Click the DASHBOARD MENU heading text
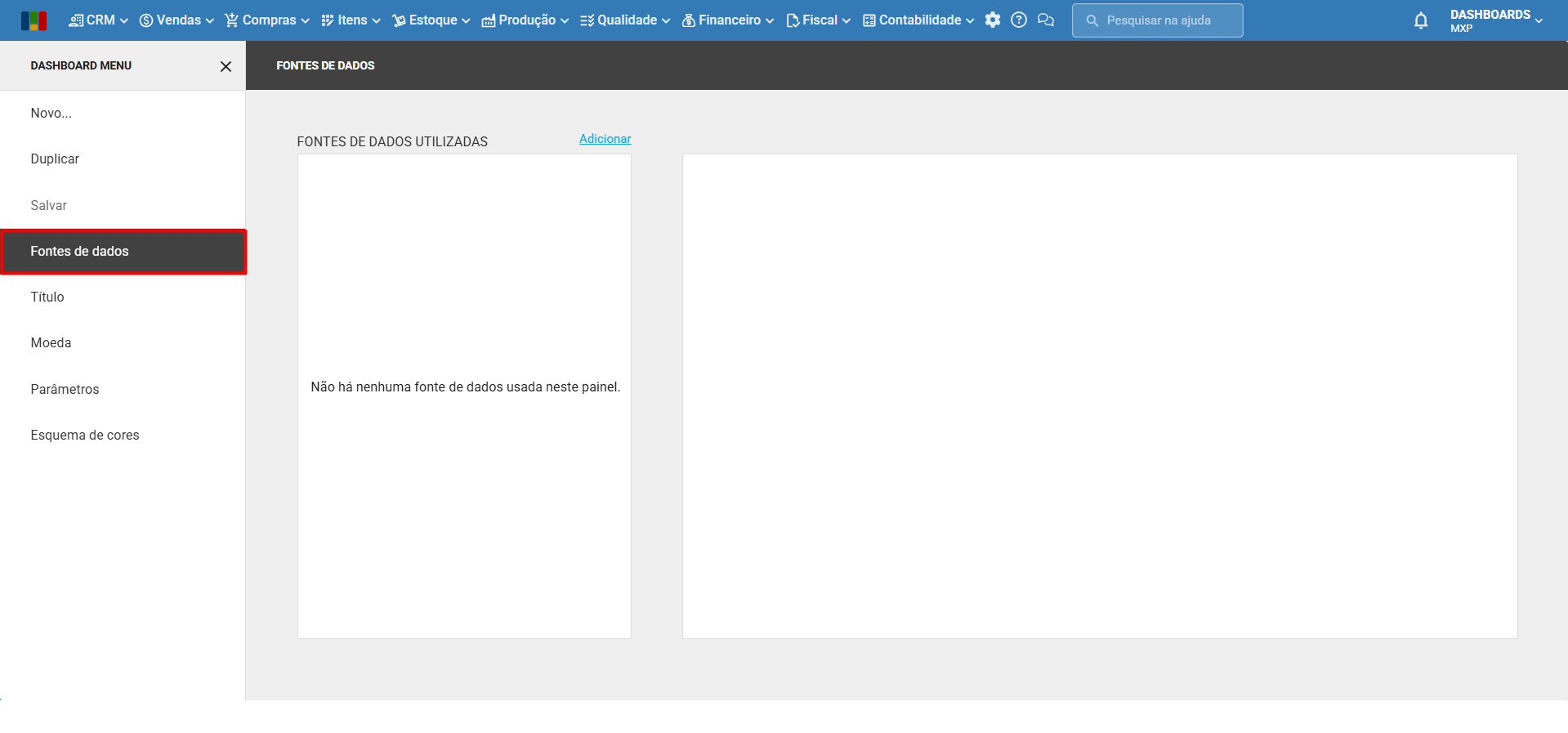1568x733 pixels. [x=81, y=65]
